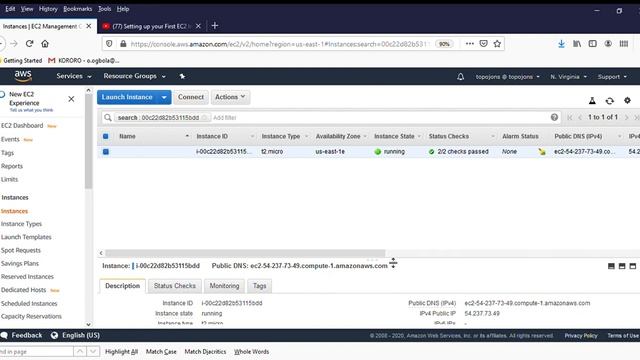
Task: Click the AWS logo home icon
Action: [23, 76]
